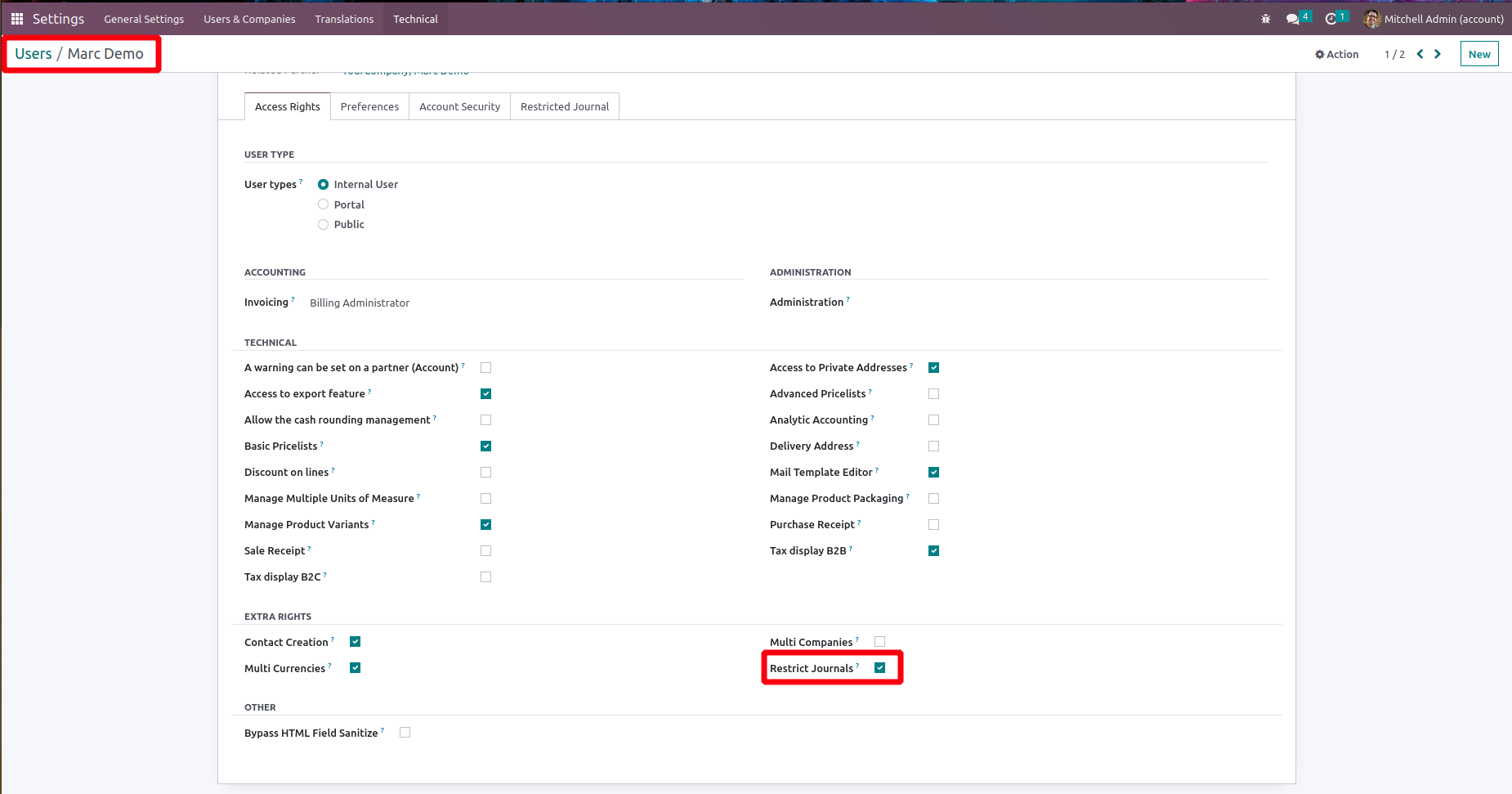Open the apps grid menu icon
1512x794 pixels.
pyautogui.click(x=16, y=19)
